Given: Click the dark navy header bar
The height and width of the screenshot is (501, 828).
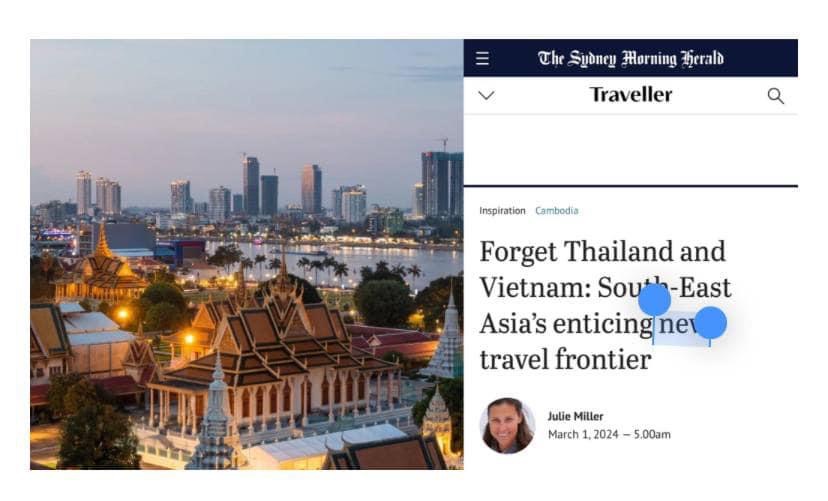Looking at the screenshot, I should point(631,58).
